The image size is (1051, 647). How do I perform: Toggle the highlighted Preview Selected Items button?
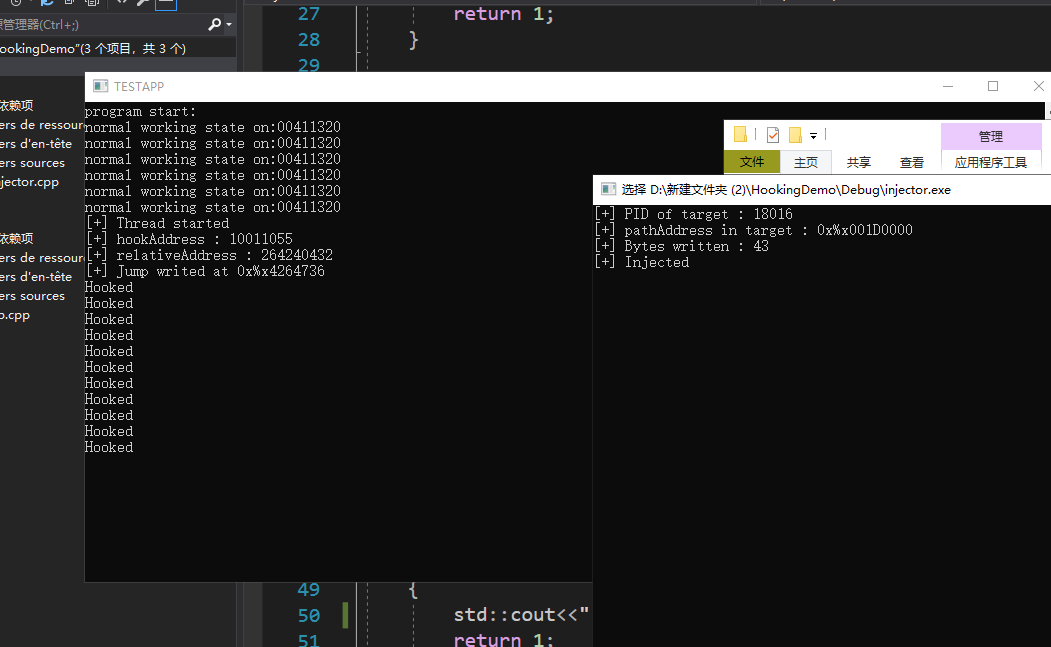166,4
